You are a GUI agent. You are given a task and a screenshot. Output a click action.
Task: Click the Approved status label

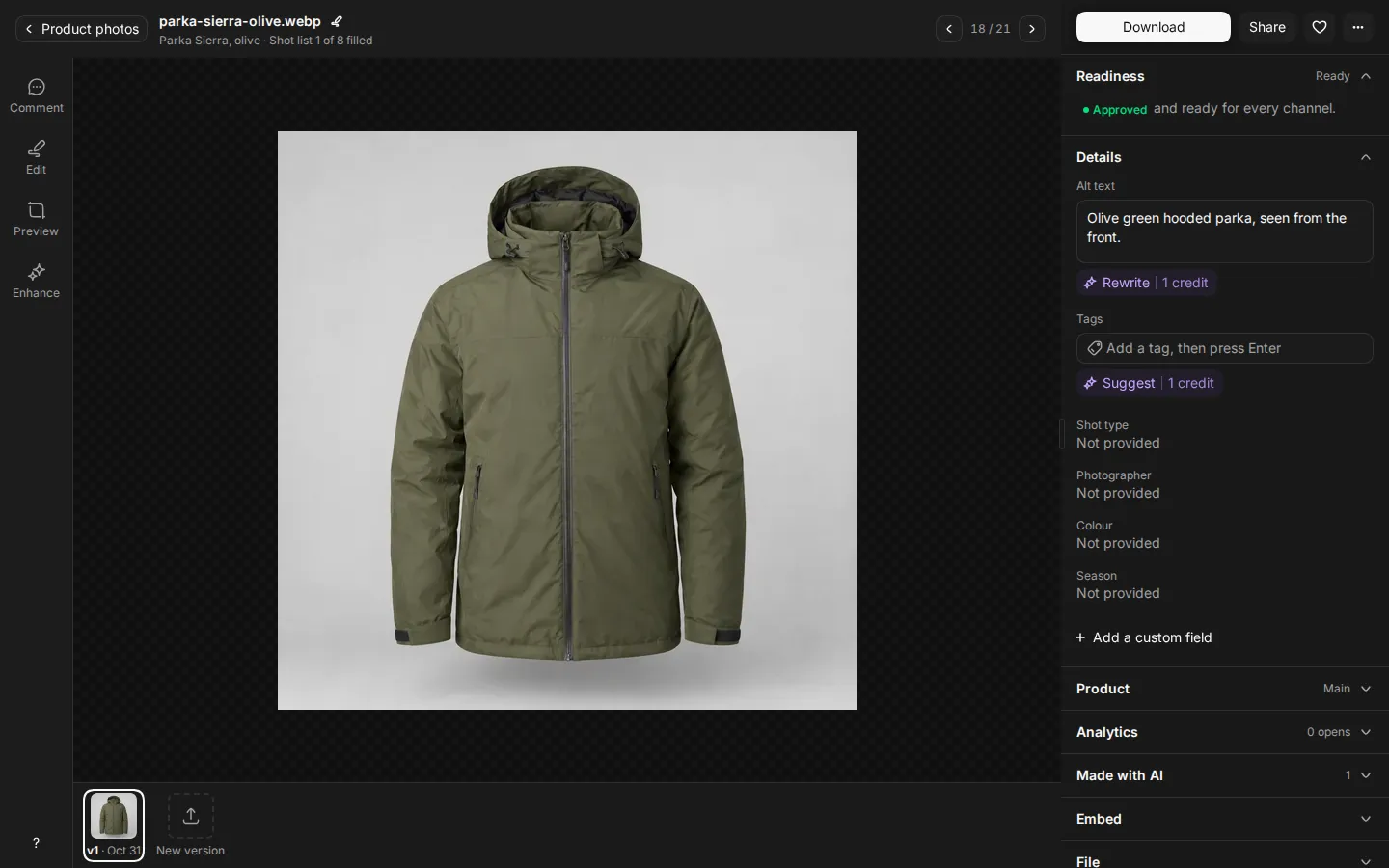point(1115,109)
